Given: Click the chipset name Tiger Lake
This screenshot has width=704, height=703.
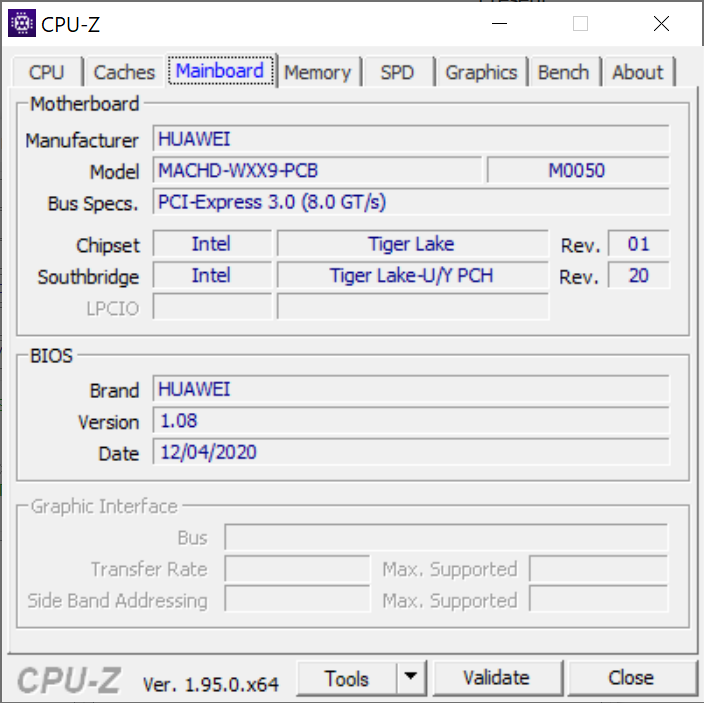Looking at the screenshot, I should [x=412, y=244].
